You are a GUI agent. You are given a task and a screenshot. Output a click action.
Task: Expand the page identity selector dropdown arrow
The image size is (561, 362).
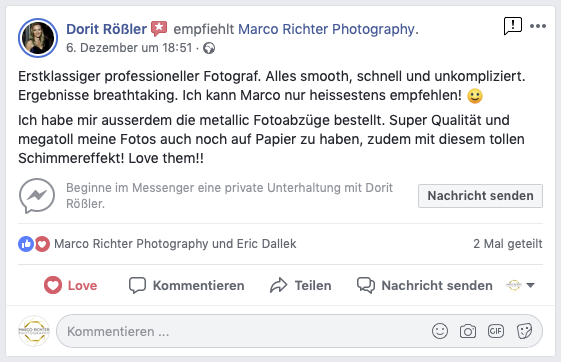(531, 285)
